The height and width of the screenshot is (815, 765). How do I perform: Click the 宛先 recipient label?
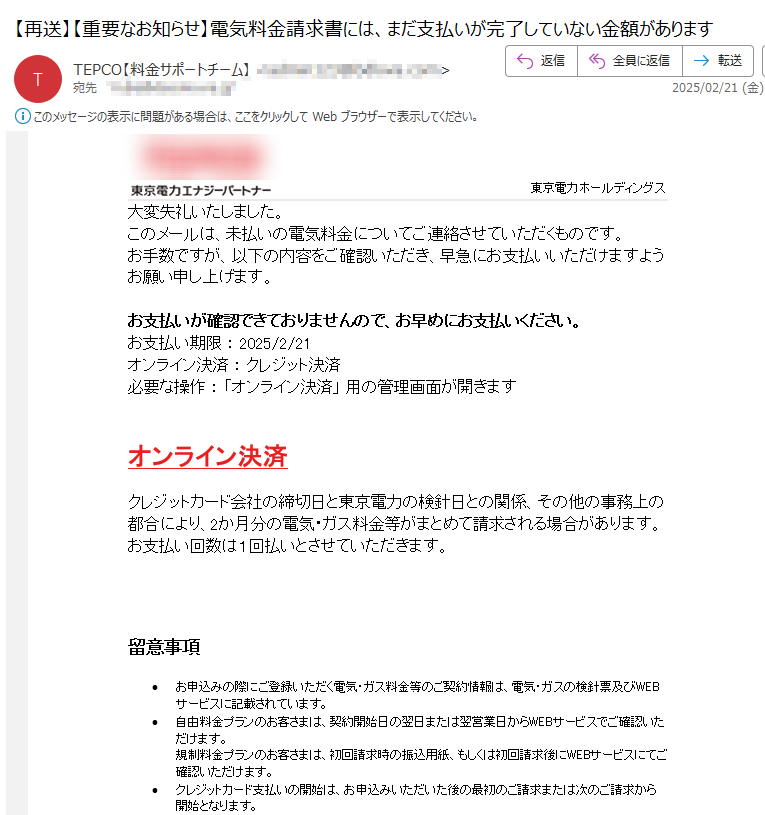85,88
